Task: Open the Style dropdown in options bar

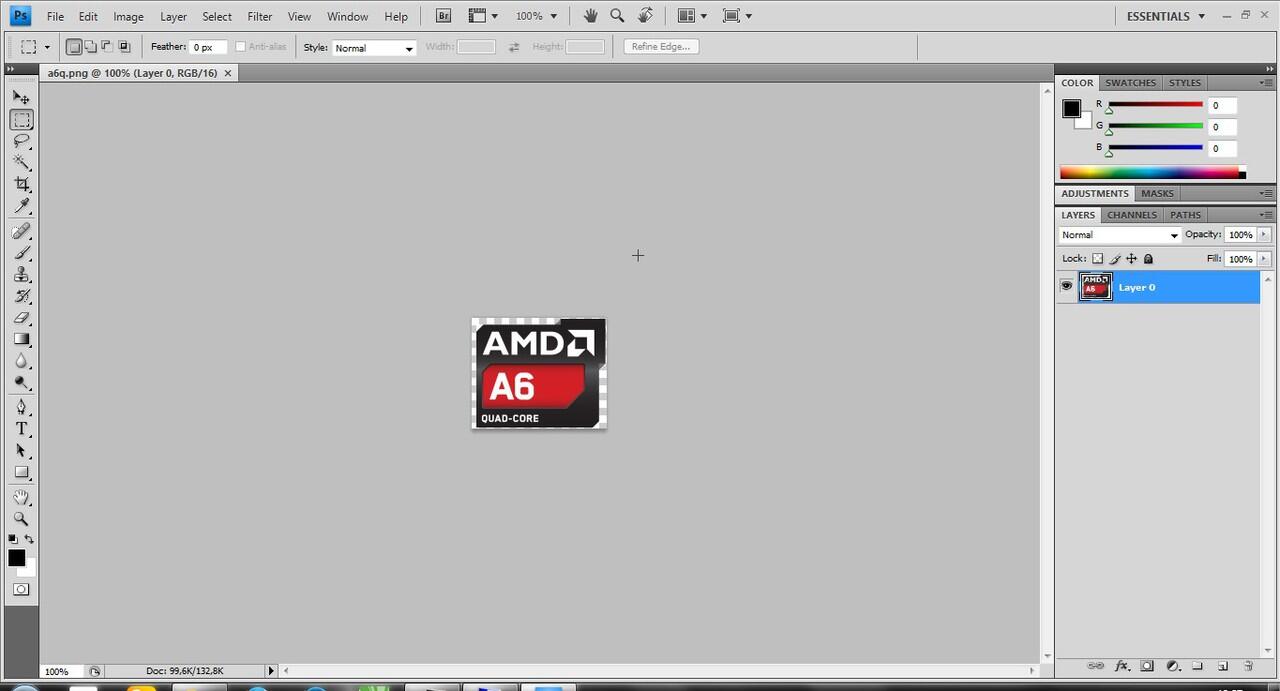Action: 374,48
